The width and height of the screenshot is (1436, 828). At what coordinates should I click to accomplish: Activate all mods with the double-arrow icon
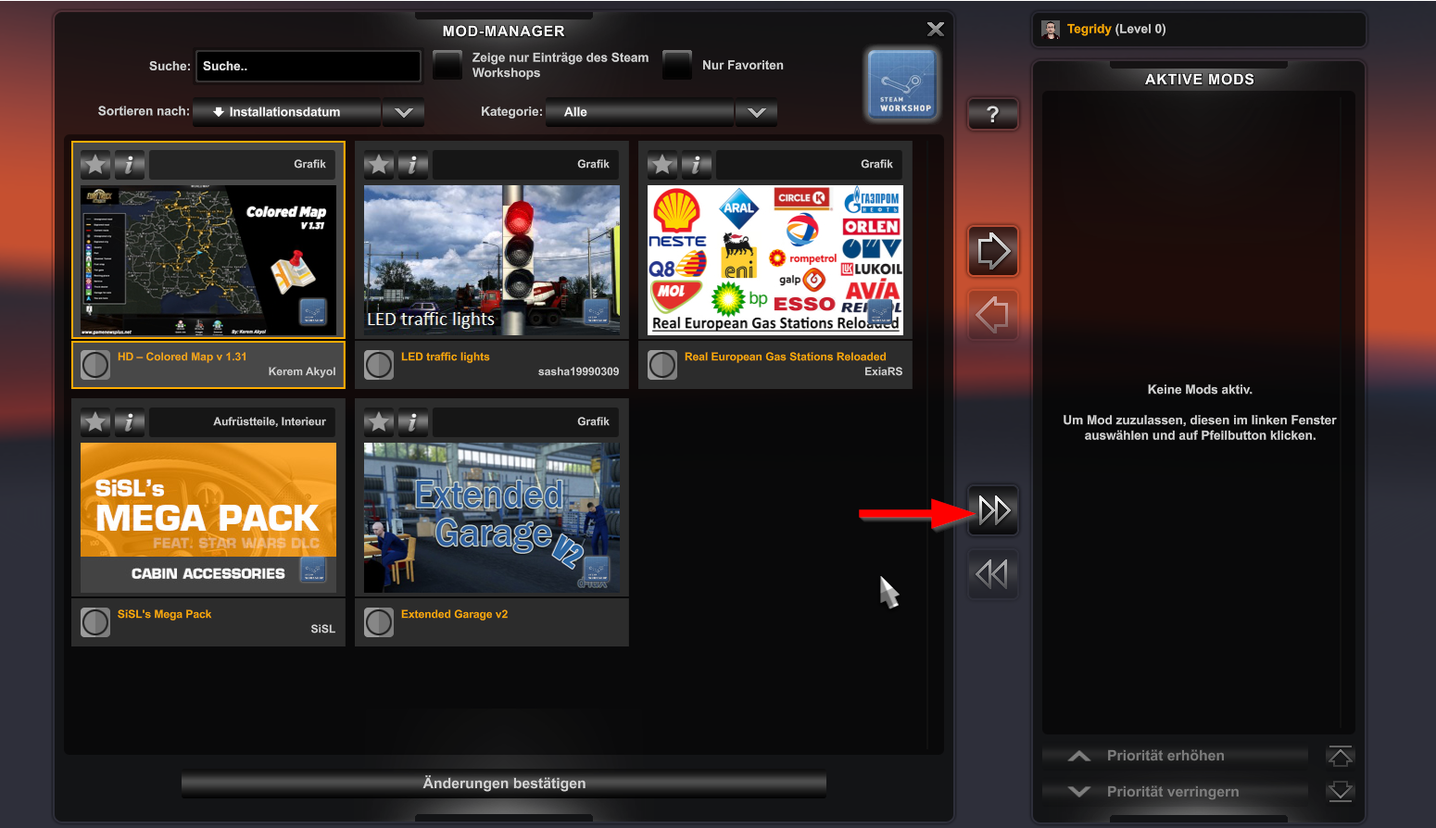[x=992, y=509]
